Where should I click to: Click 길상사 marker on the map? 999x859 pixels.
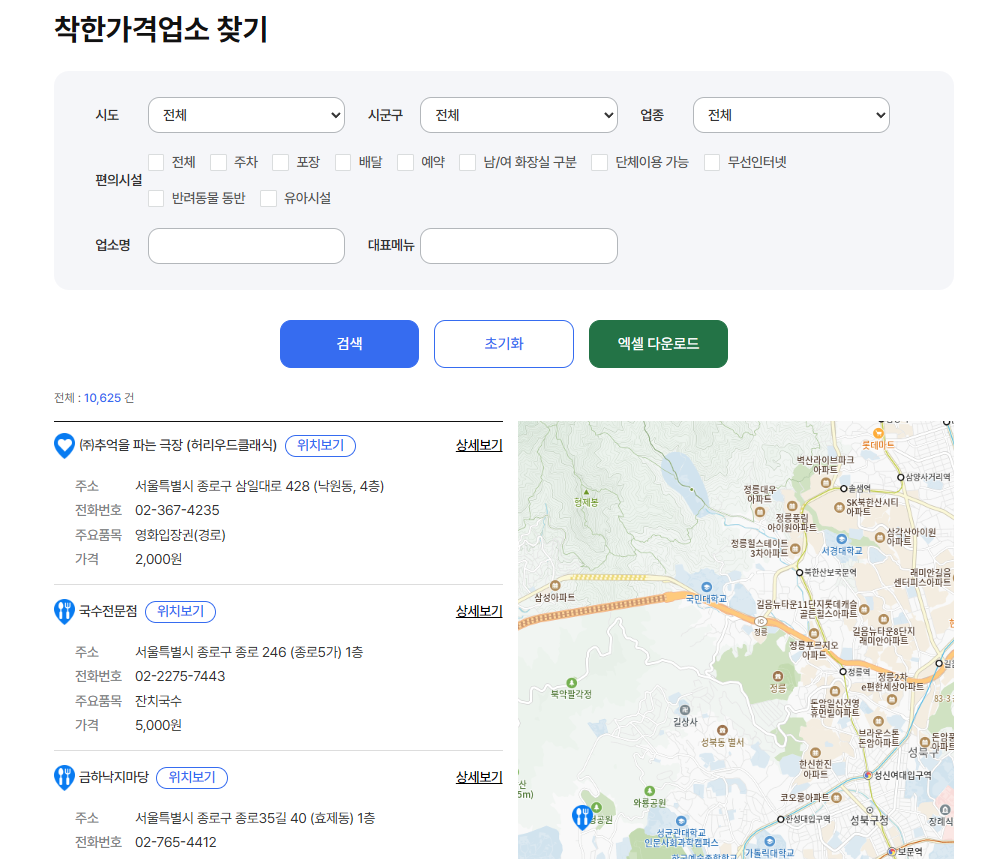[x=685, y=710]
